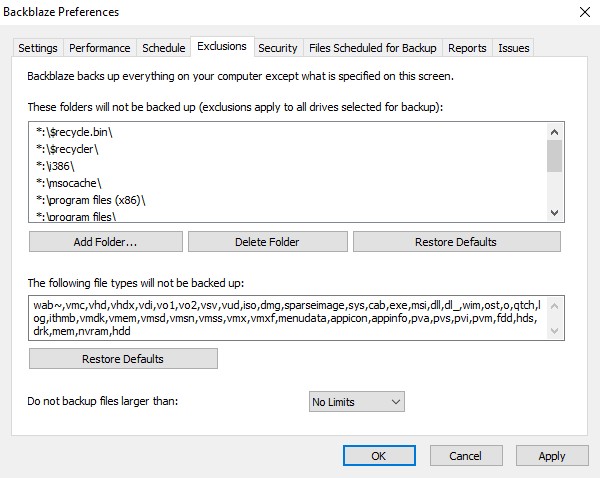Close the Backblaze Preferences window
Screen dimensions: 600x478
(x=585, y=12)
